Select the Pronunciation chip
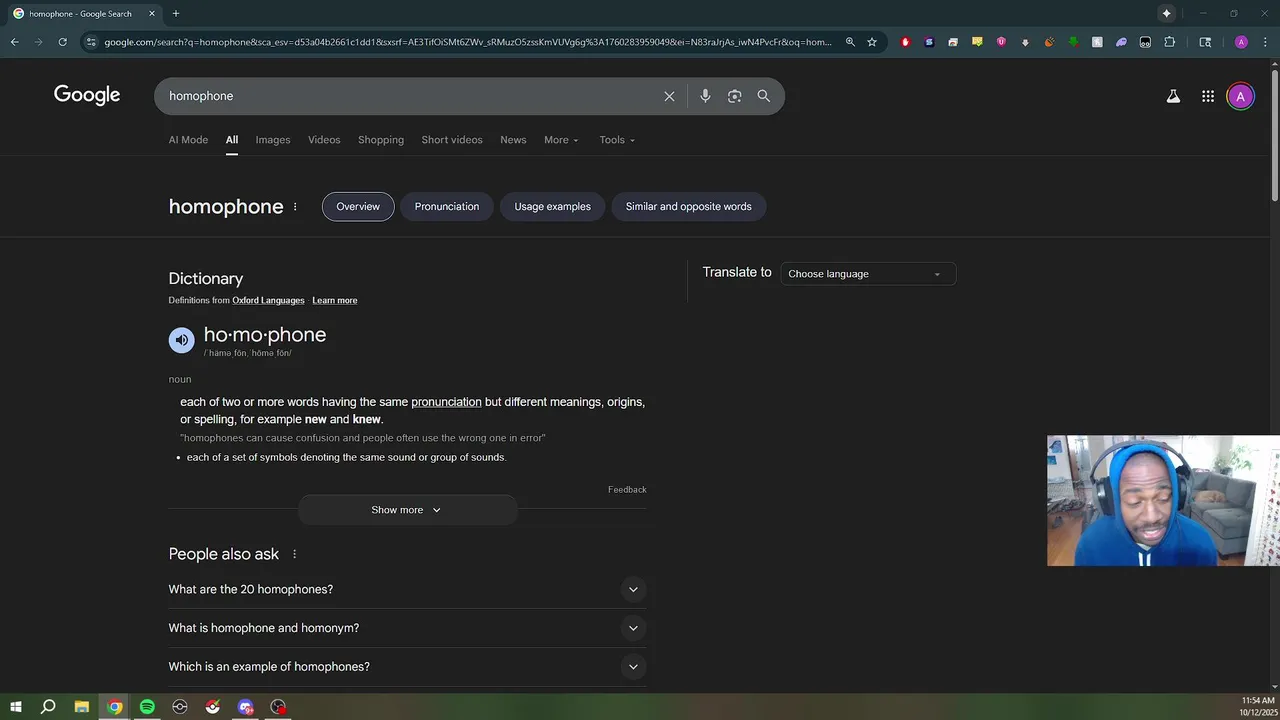This screenshot has height=720, width=1280. coord(447,207)
